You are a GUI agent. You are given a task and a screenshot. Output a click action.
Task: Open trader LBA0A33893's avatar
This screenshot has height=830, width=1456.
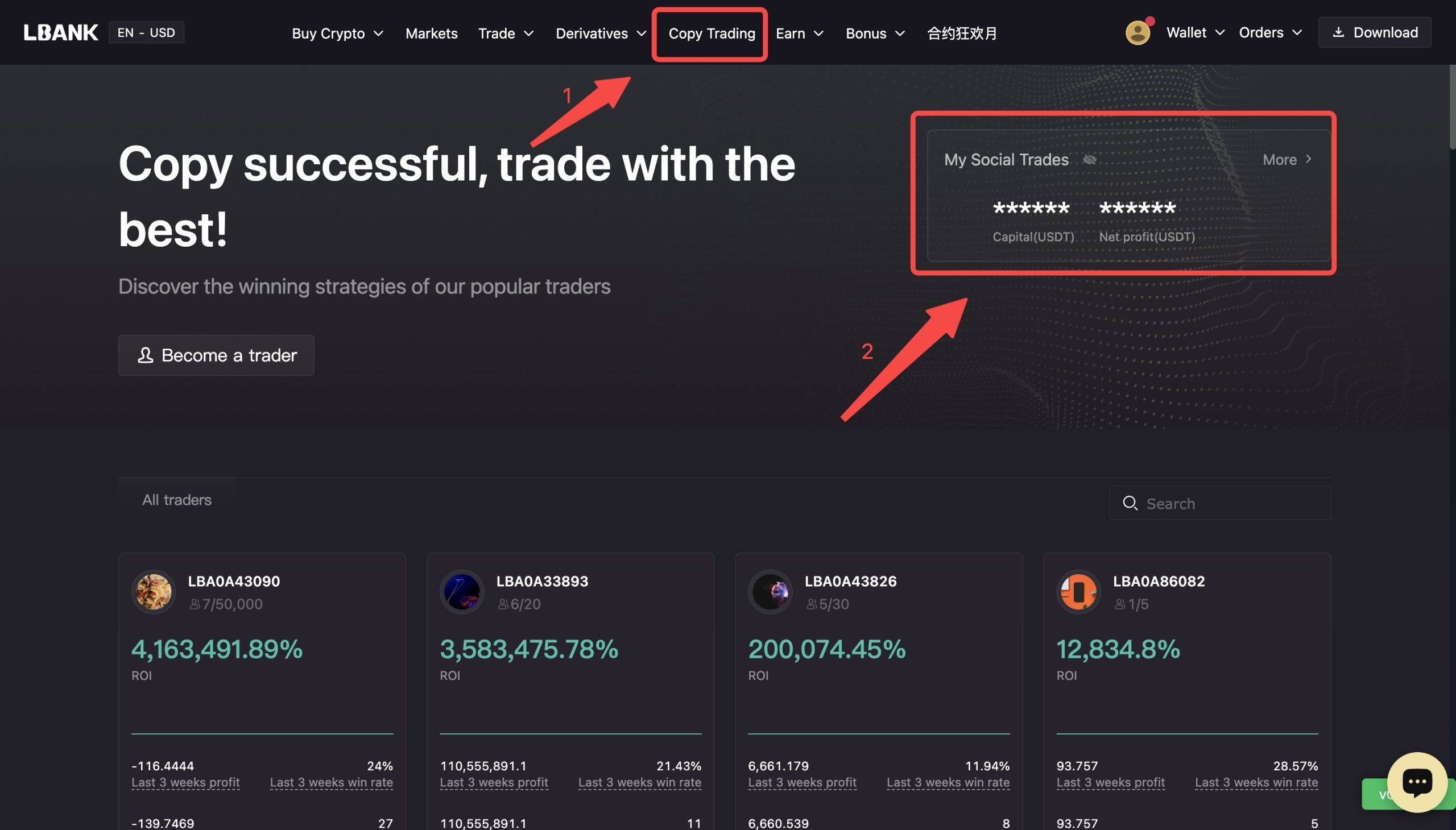point(462,592)
